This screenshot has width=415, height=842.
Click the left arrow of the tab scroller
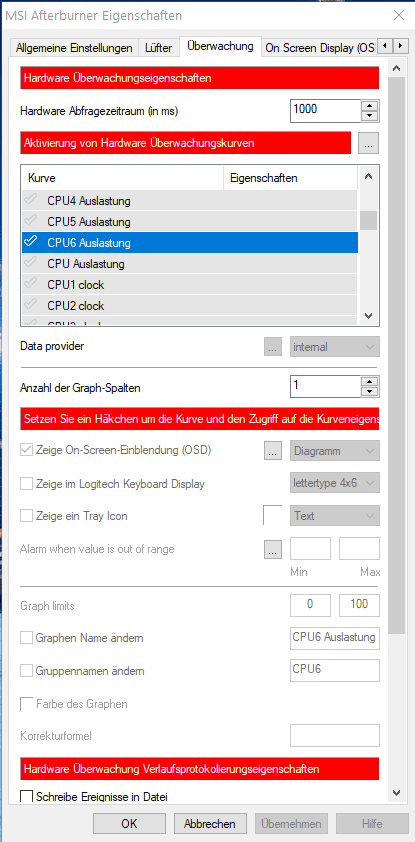pyautogui.click(x=385, y=47)
